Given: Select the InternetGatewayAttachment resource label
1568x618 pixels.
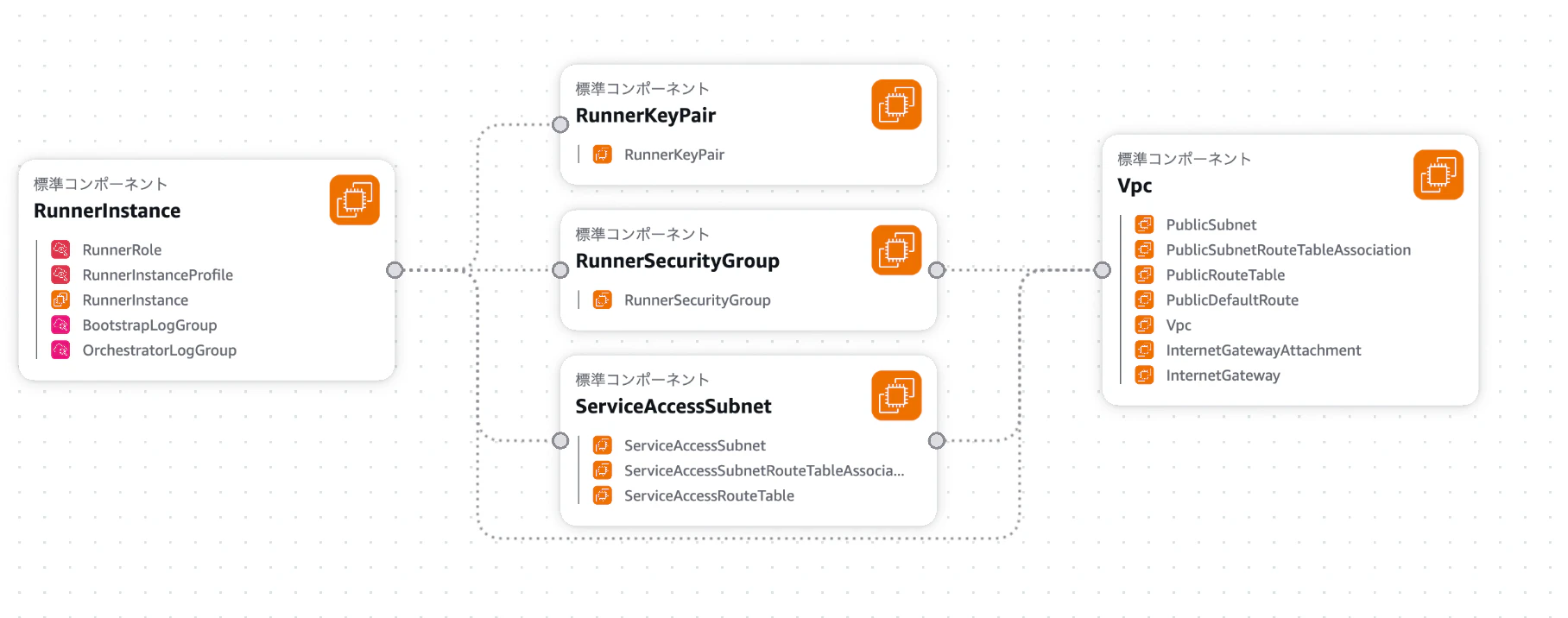Looking at the screenshot, I should 1263,350.
